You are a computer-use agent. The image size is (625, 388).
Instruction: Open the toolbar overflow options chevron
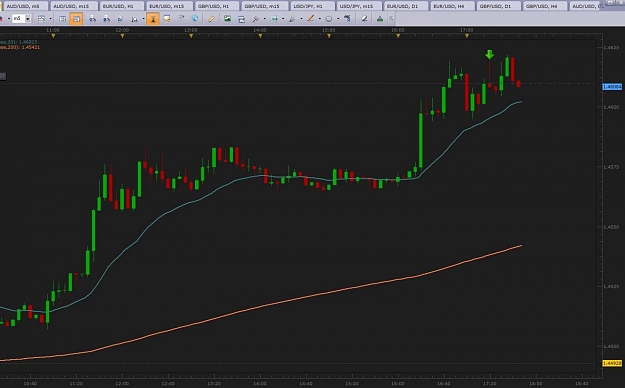(x=391, y=18)
